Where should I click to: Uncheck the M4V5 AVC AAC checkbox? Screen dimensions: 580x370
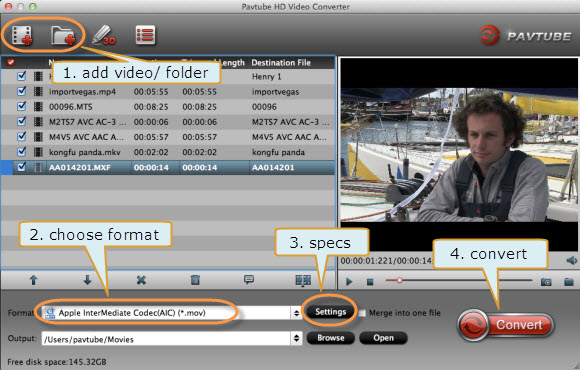(x=21, y=137)
